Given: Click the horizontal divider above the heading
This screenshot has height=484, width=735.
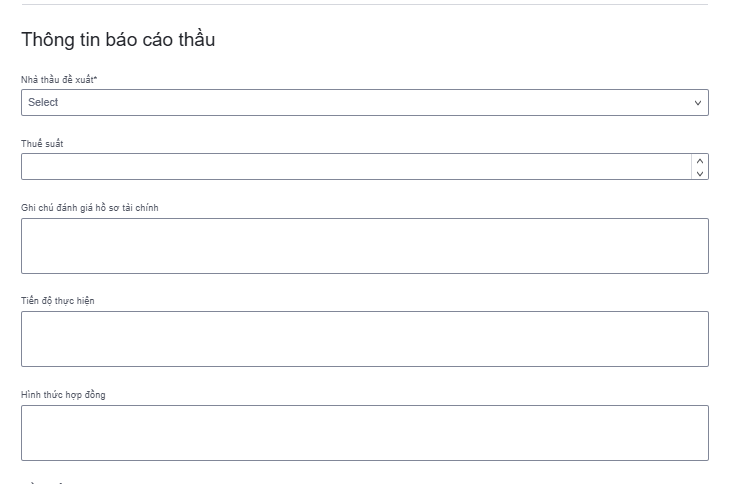Looking at the screenshot, I should click(x=364, y=4).
